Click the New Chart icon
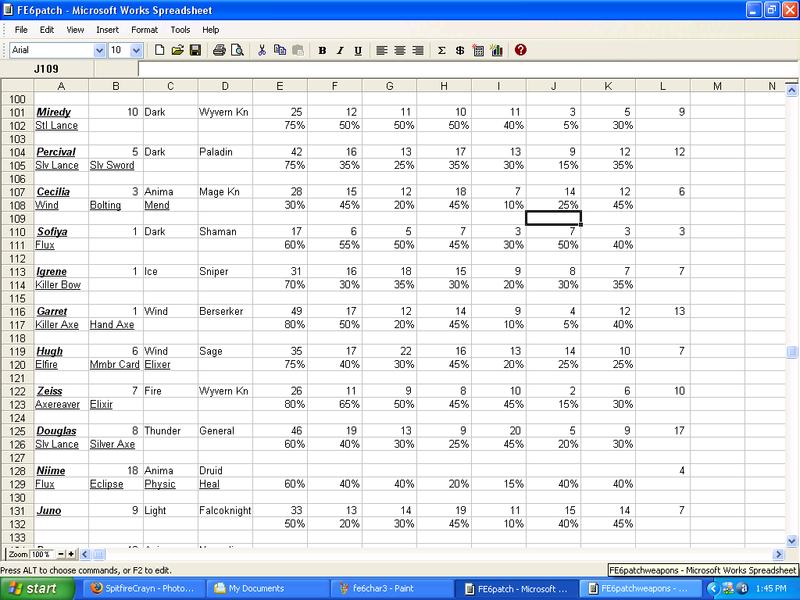Viewport: 800px width, 600px height. [x=496, y=50]
